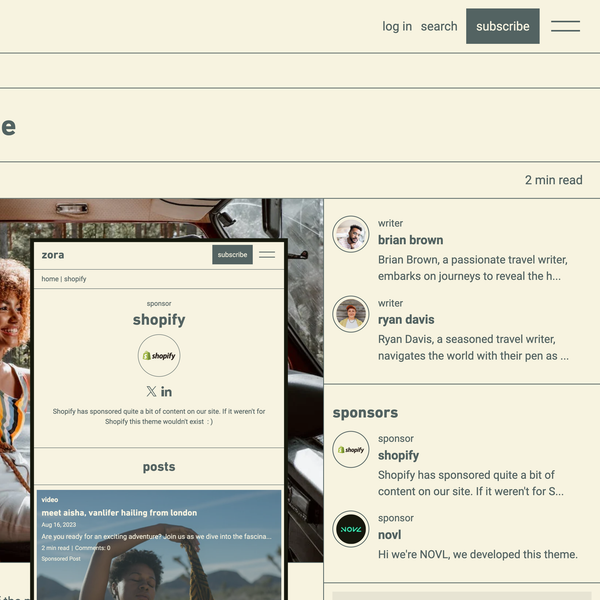Image resolution: width=600 pixels, height=600 pixels.
Task: Click the X icon in mockup image
Action: tap(151, 391)
